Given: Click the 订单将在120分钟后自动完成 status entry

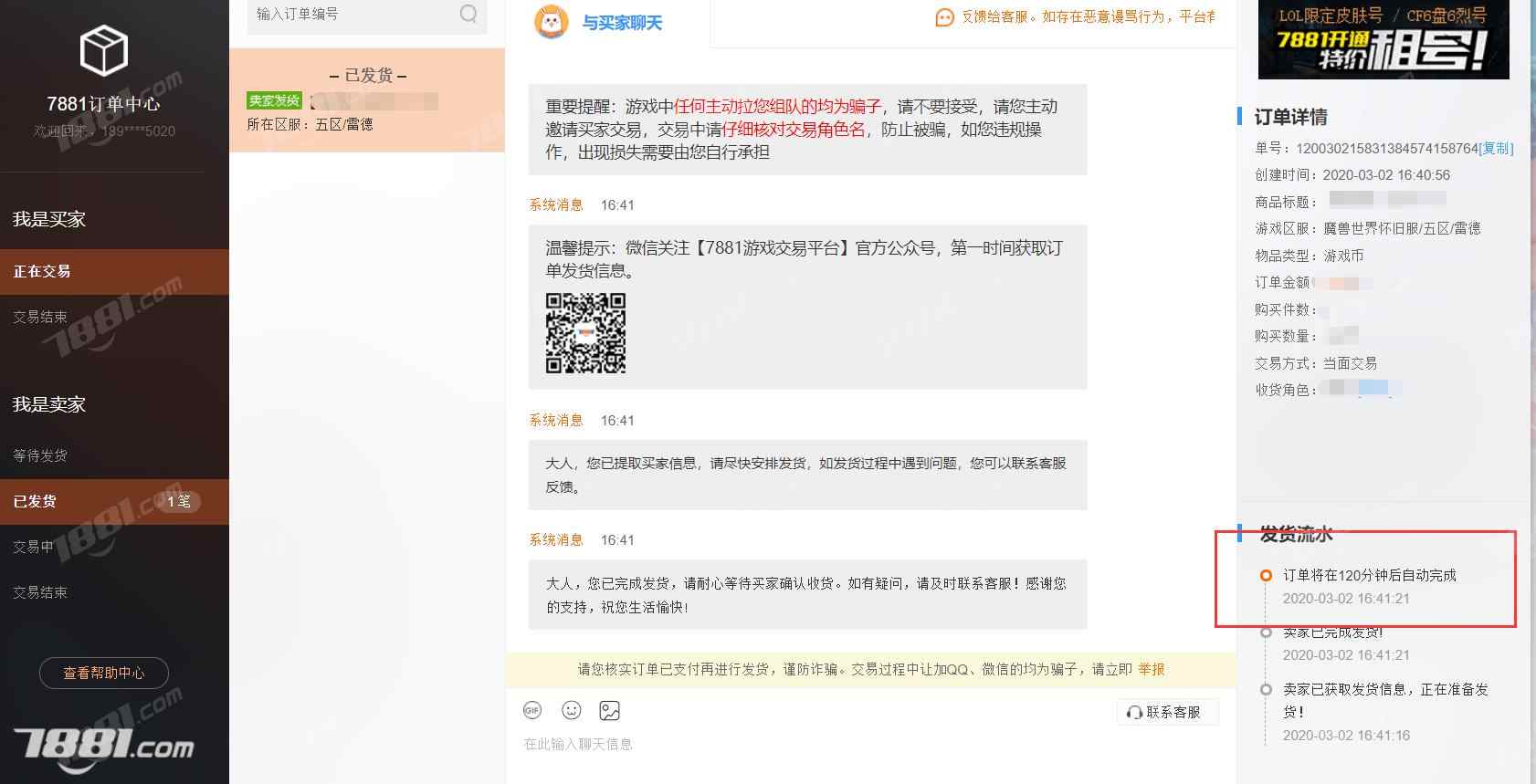Looking at the screenshot, I should coord(1370,575).
